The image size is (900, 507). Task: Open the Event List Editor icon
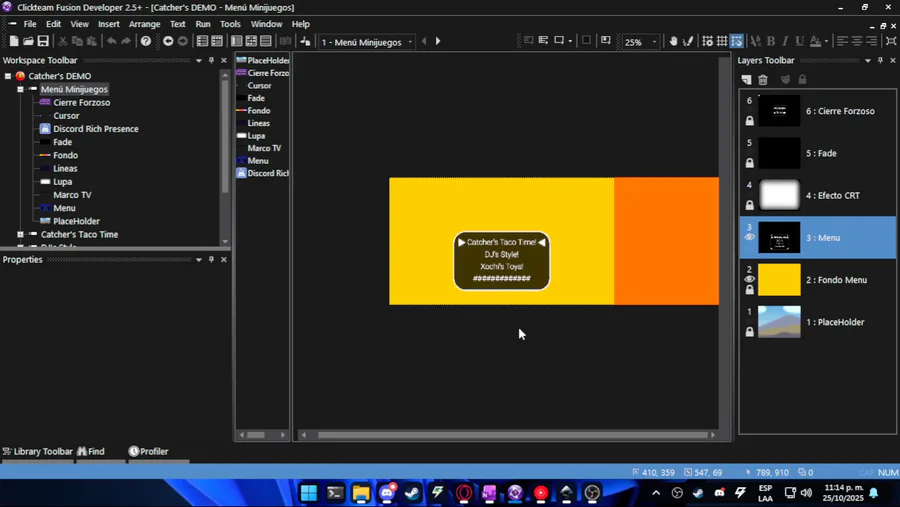[266, 41]
